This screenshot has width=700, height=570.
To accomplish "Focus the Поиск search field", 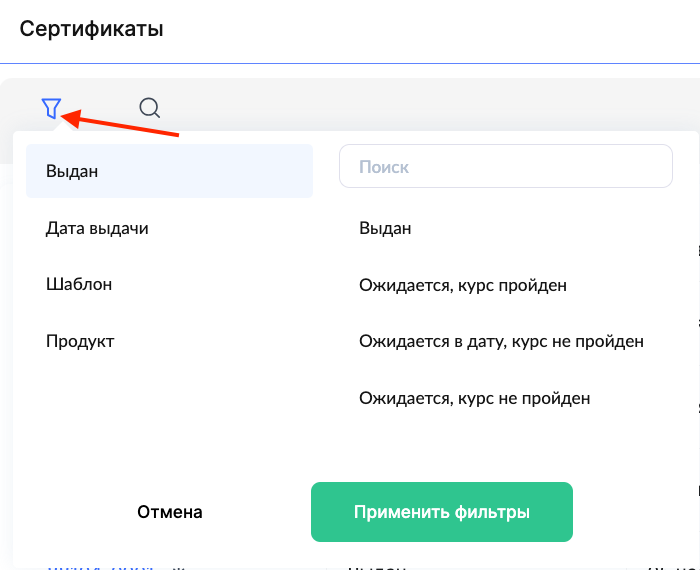I will coord(505,167).
